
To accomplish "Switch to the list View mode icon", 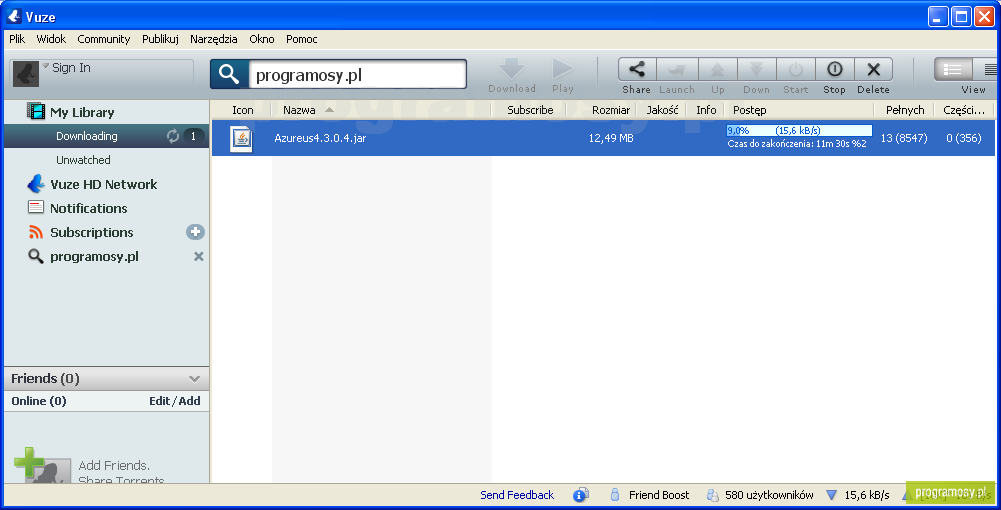I will [x=953, y=69].
